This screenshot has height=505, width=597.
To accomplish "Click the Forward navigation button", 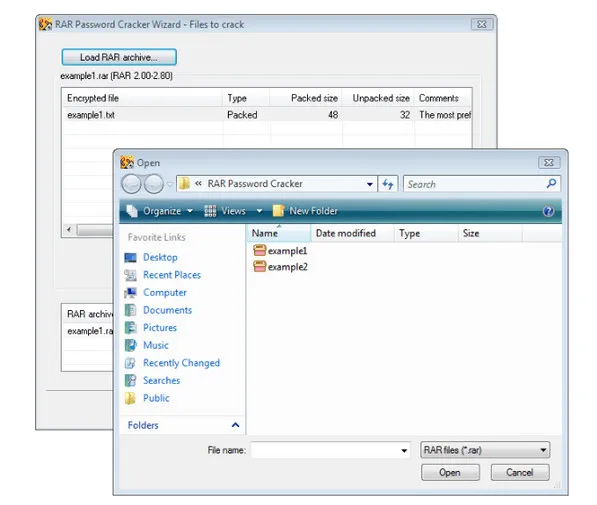I will pyautogui.click(x=154, y=184).
